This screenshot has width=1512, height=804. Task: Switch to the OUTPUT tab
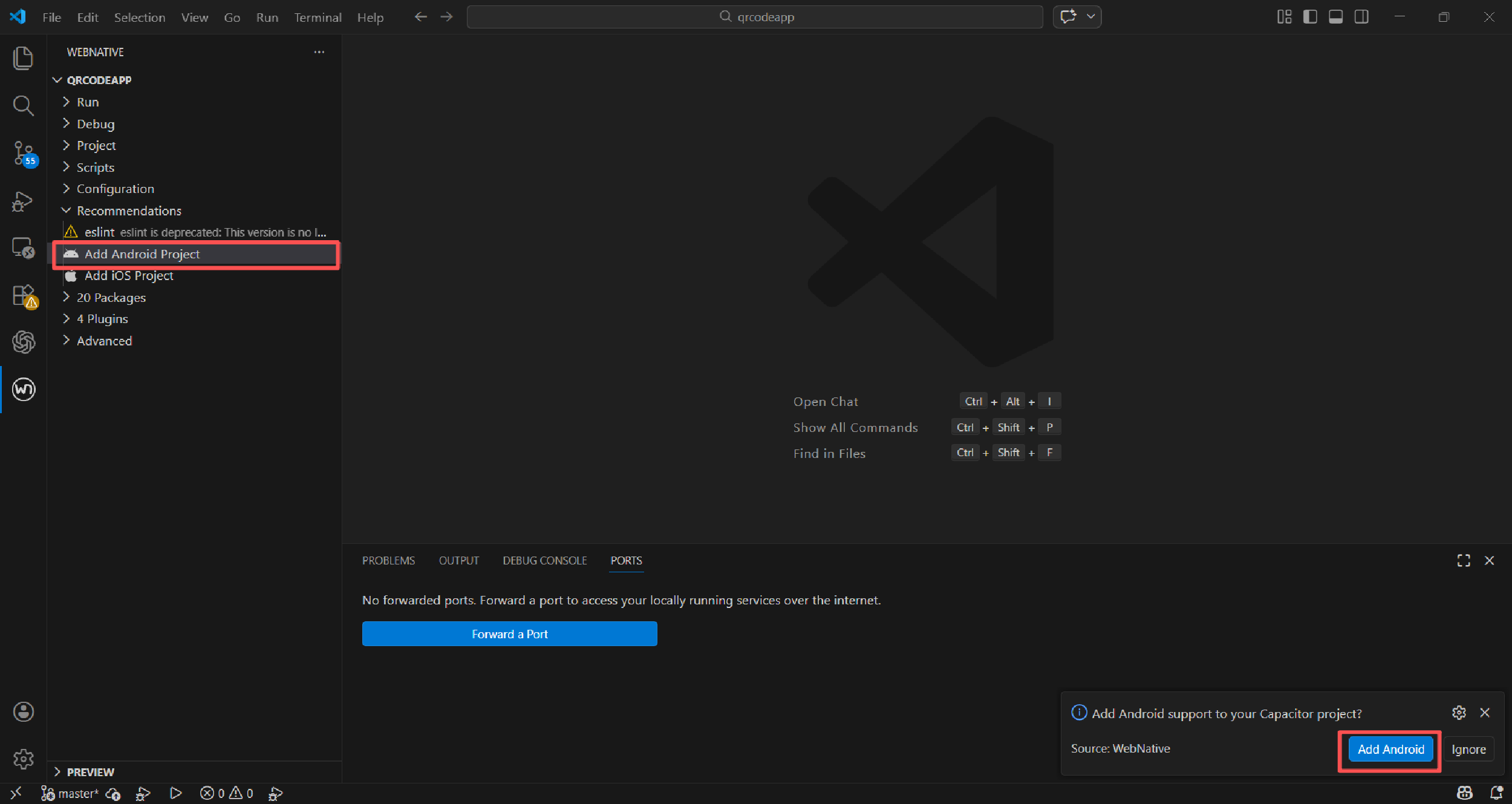459,561
